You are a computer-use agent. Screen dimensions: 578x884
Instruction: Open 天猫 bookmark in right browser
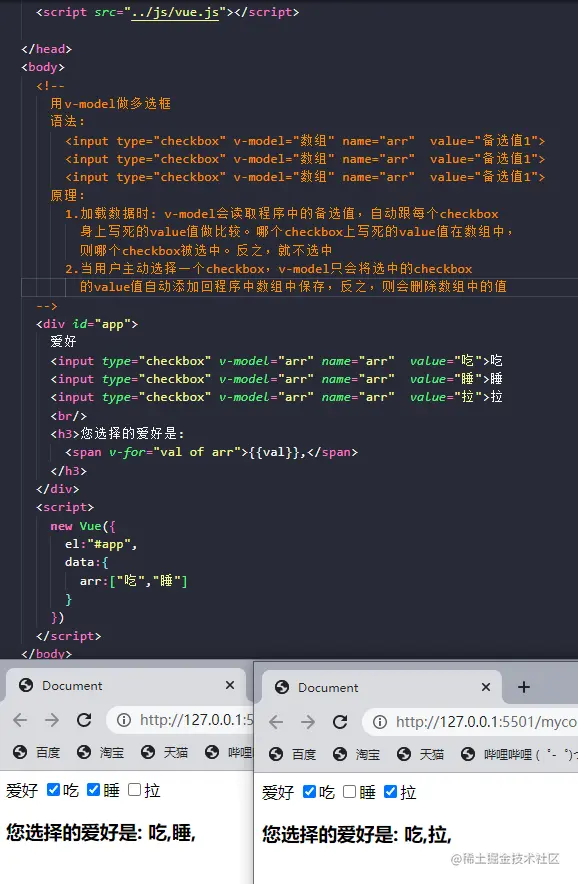click(420, 754)
